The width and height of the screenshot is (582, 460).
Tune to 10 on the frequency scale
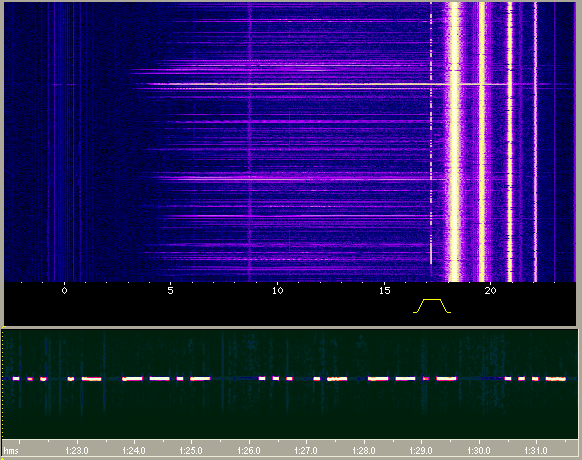pyautogui.click(x=278, y=290)
